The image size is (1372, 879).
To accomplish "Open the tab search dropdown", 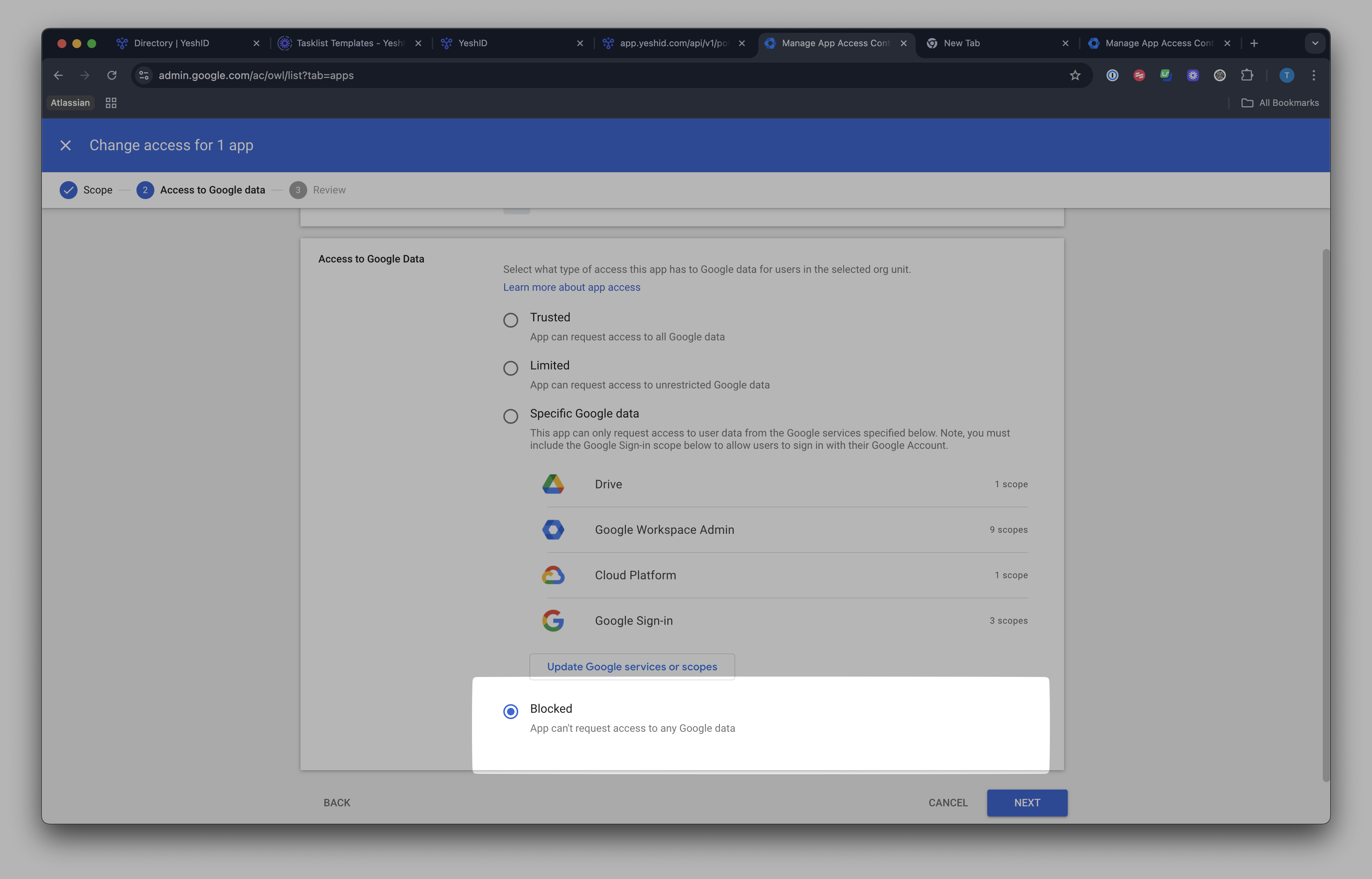I will click(x=1315, y=43).
